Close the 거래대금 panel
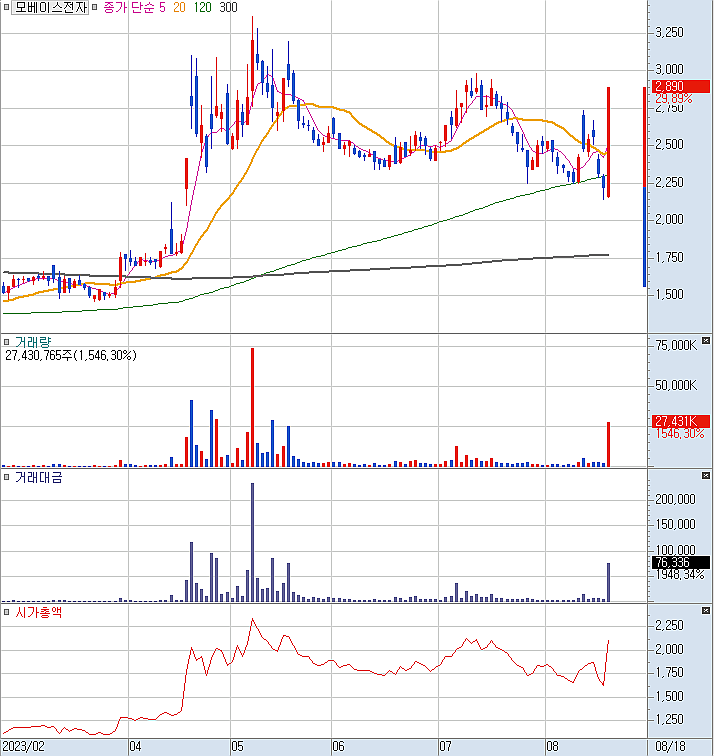714x756 pixels. click(x=706, y=476)
